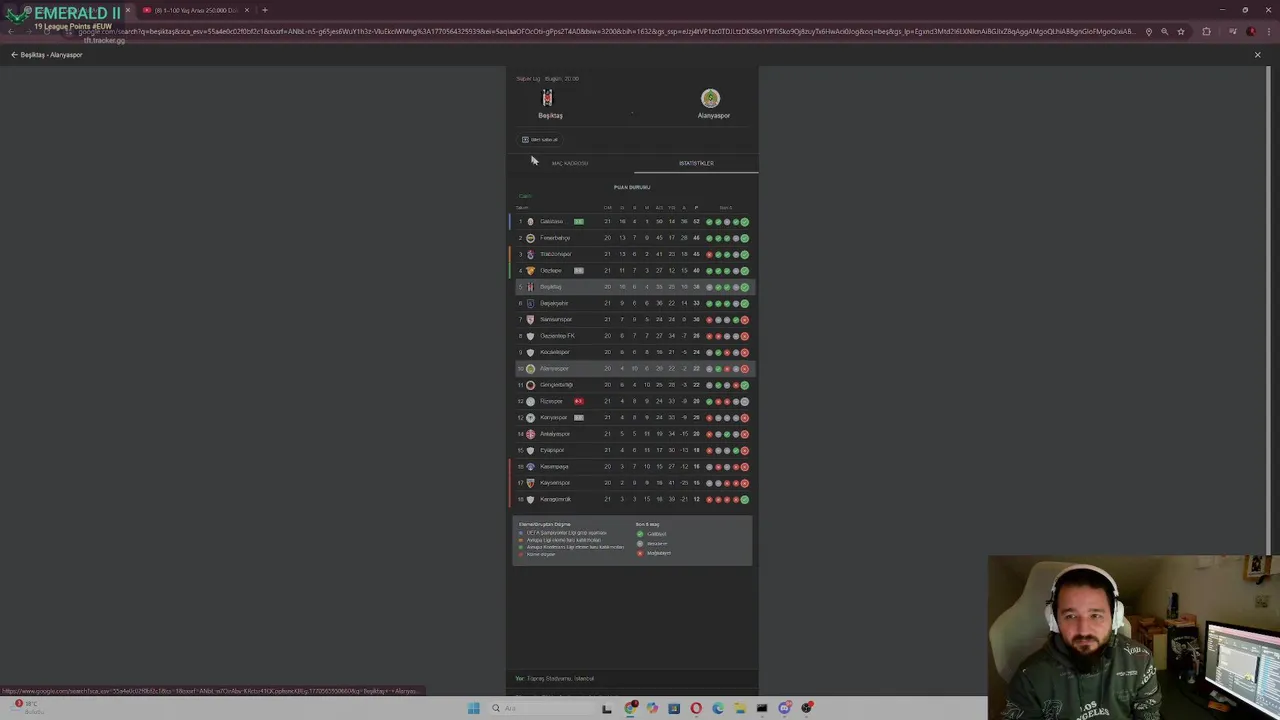This screenshot has height=720, width=1280.
Task: Open the MAÇ KADROSU tab
Action: 570,163
